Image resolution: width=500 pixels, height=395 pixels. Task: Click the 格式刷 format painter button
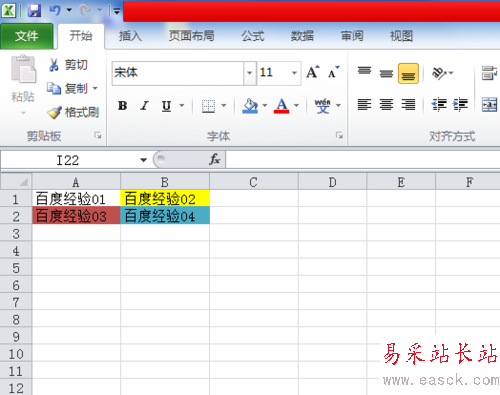(x=73, y=112)
